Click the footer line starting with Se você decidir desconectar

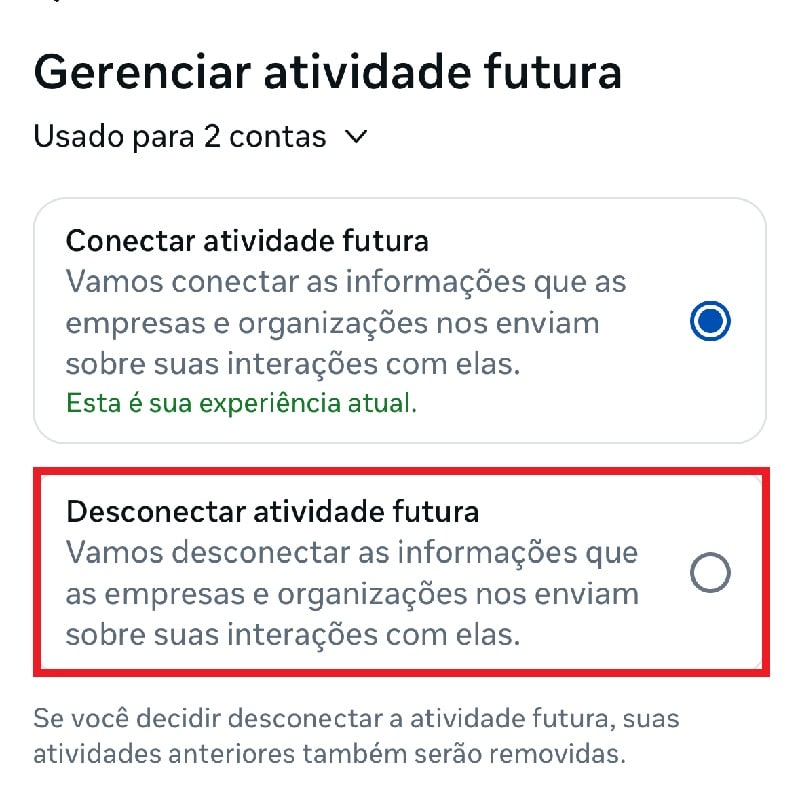[x=349, y=718]
